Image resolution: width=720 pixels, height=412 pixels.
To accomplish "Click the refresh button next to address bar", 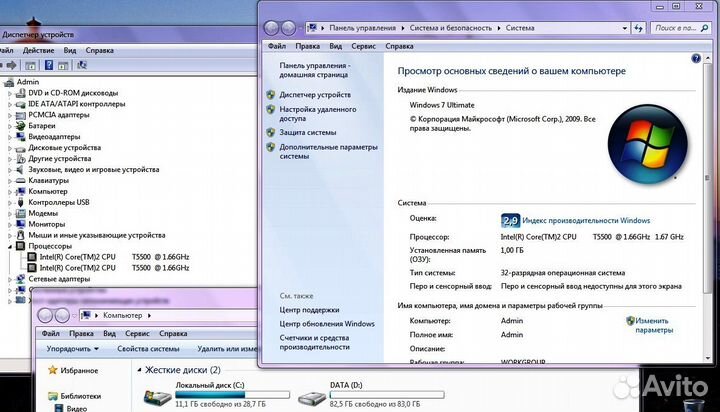I will pyautogui.click(x=638, y=28).
